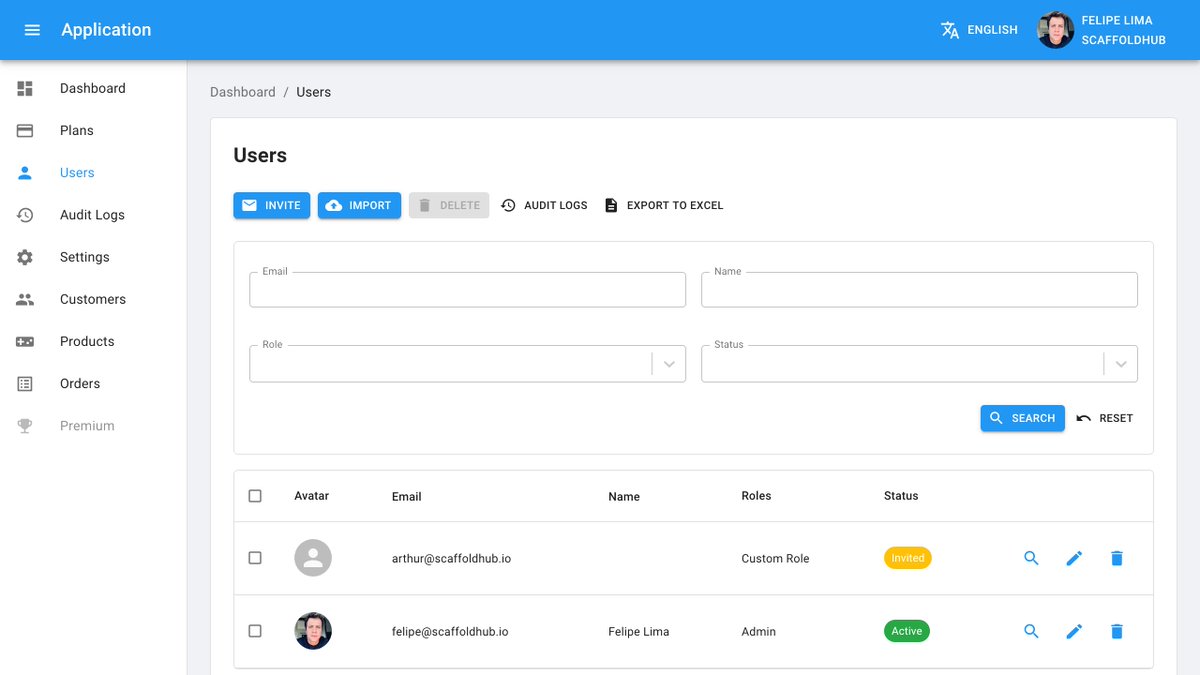The width and height of the screenshot is (1200, 675).
Task: Click the Status filter field
Action: pyautogui.click(x=919, y=364)
